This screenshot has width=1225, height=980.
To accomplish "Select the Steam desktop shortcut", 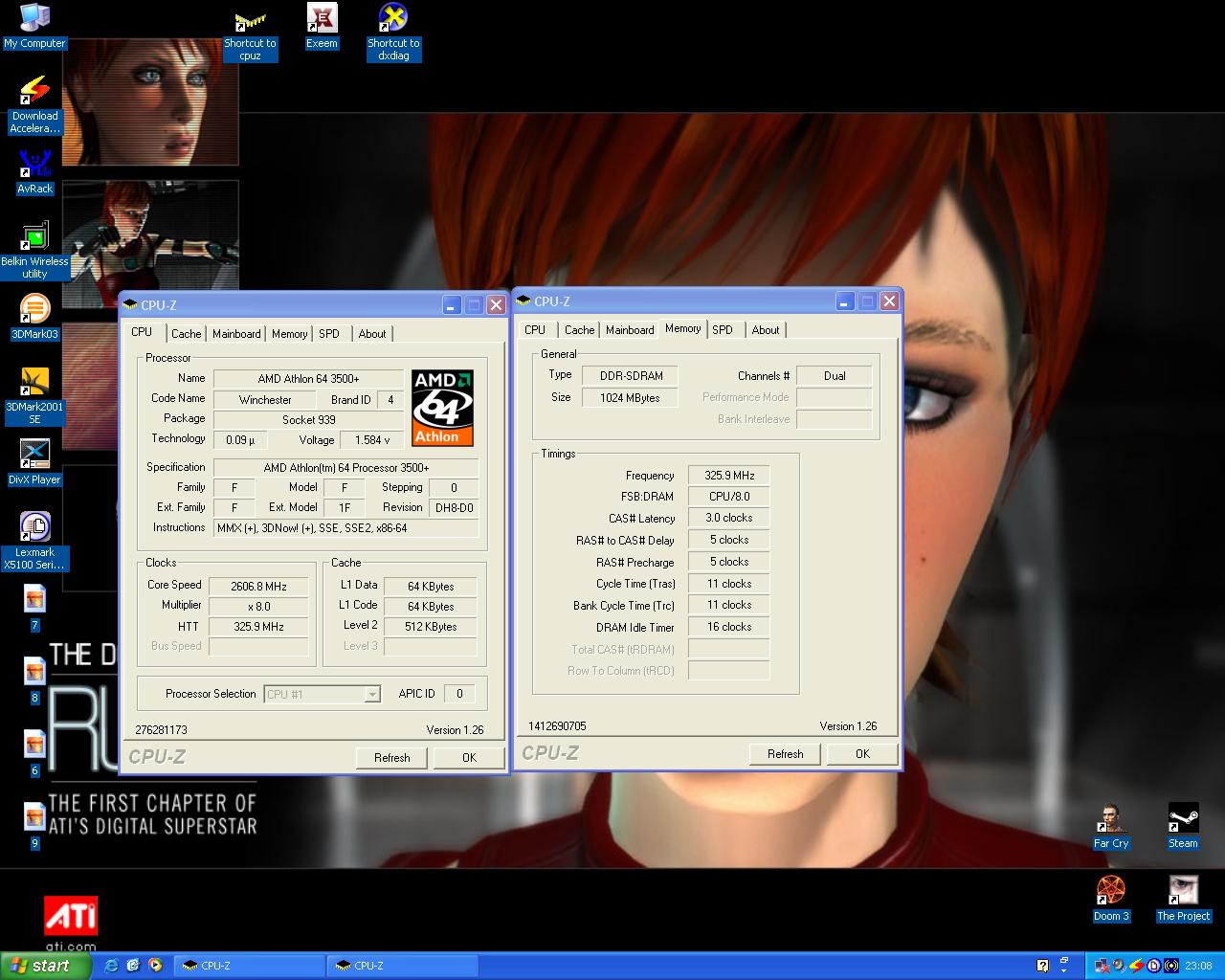I will tap(1183, 827).
